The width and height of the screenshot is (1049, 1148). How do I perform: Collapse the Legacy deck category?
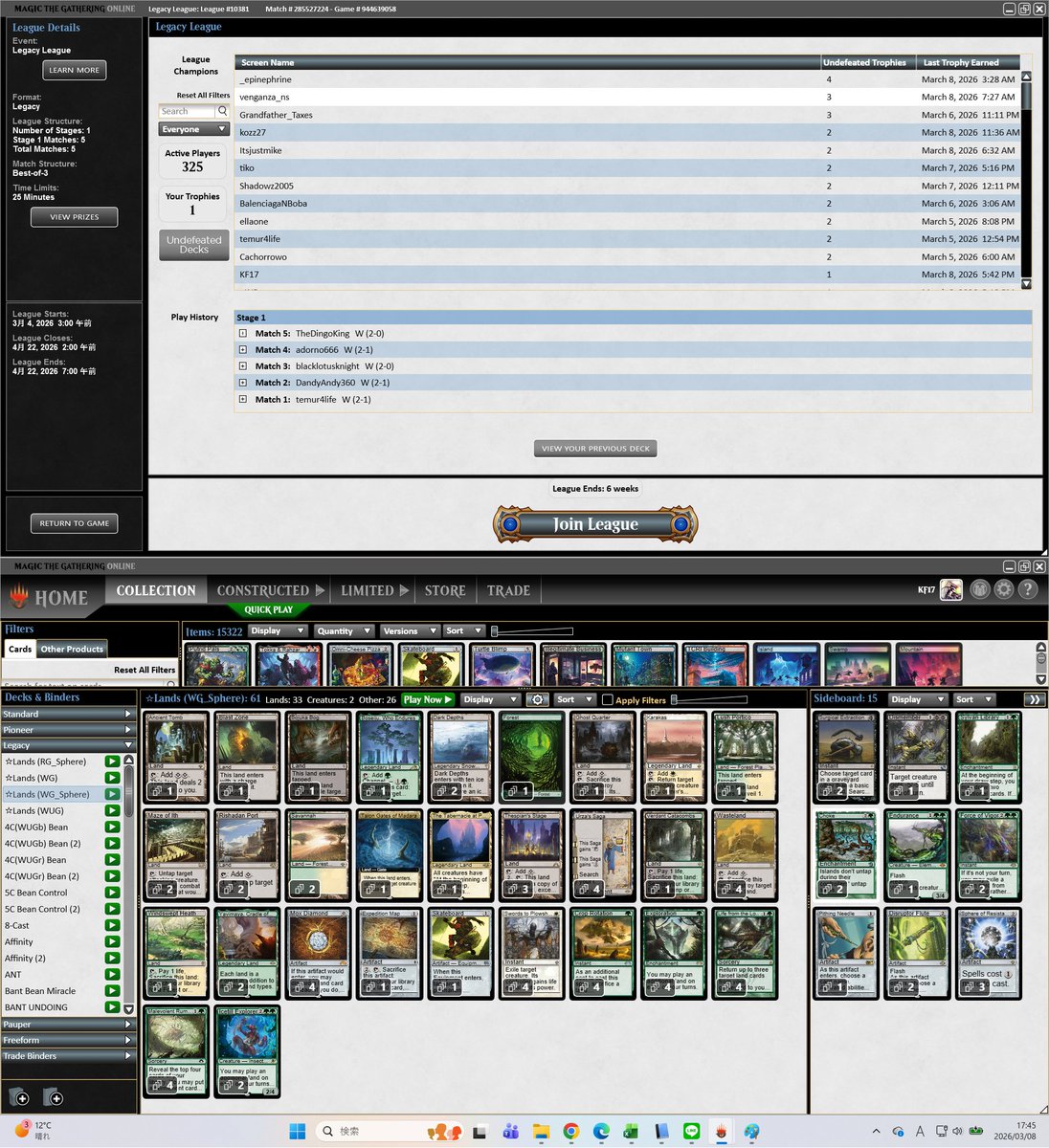tap(67, 745)
